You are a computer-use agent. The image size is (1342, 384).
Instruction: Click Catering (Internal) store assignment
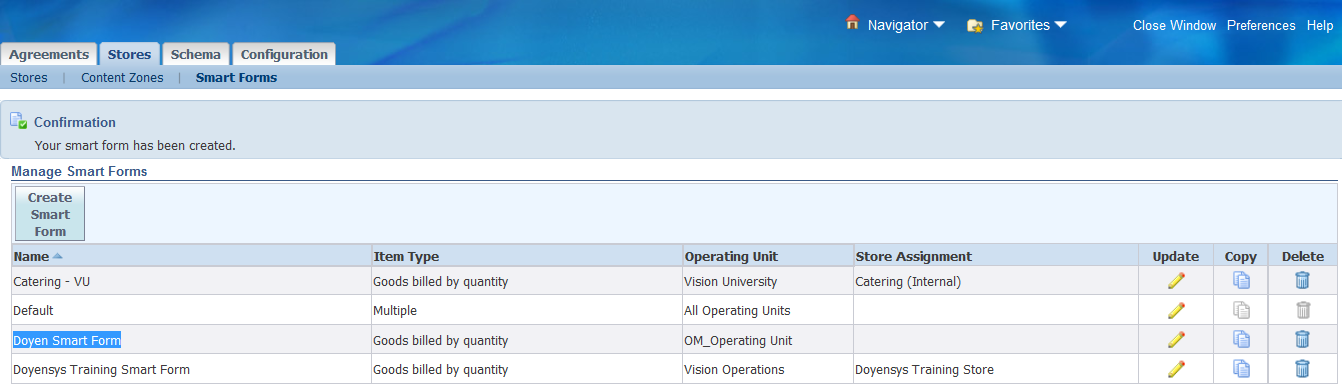point(908,282)
